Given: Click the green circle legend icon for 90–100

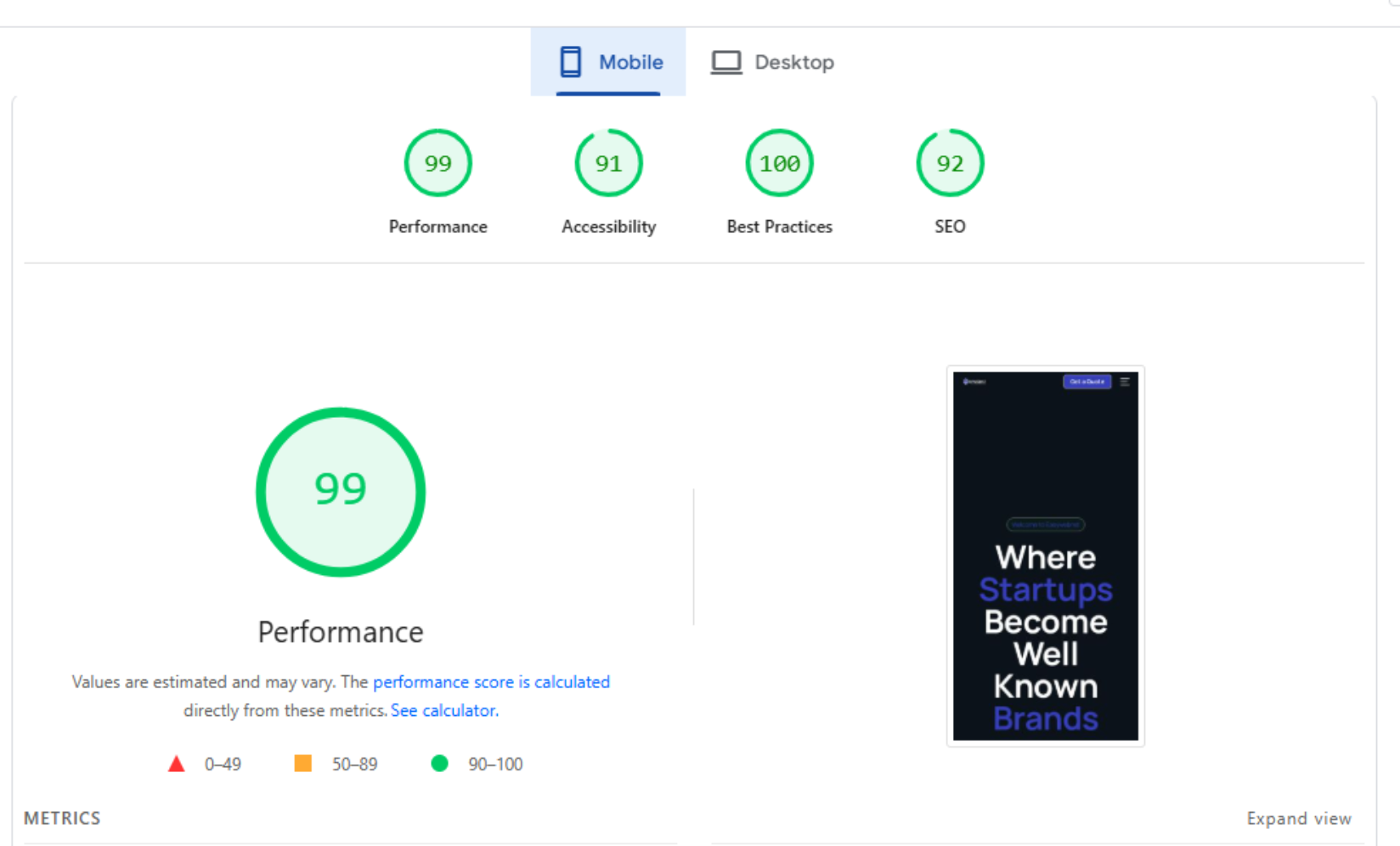Looking at the screenshot, I should pyautogui.click(x=439, y=764).
